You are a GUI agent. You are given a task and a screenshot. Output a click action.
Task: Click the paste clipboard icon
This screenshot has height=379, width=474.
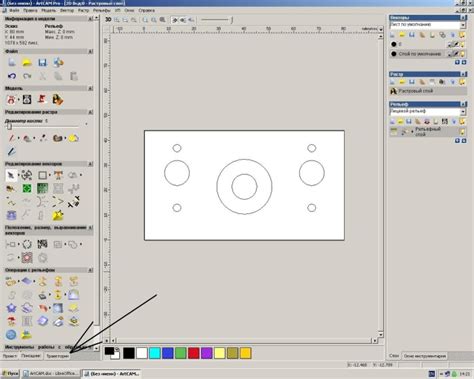[74, 76]
